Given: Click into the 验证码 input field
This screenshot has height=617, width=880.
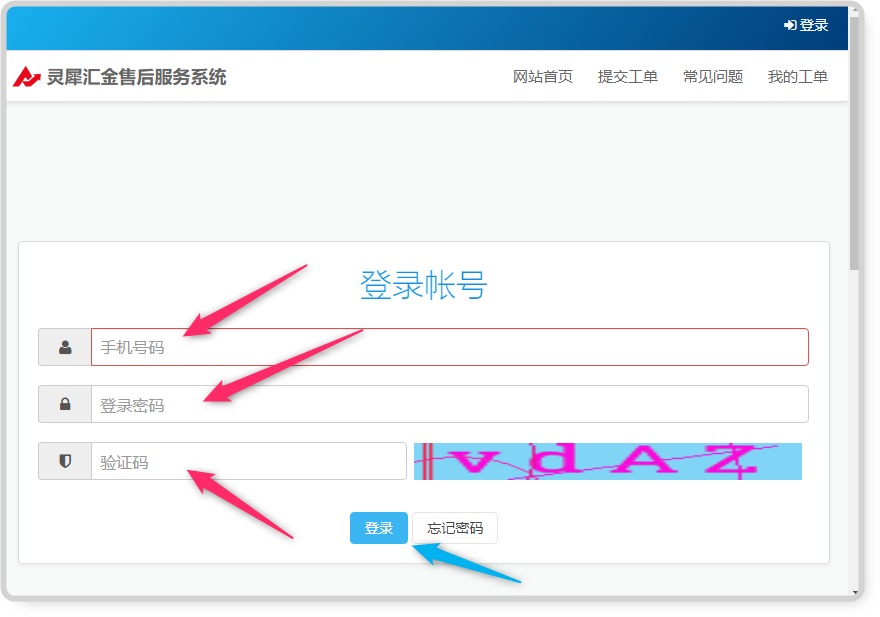Looking at the screenshot, I should pos(248,462).
